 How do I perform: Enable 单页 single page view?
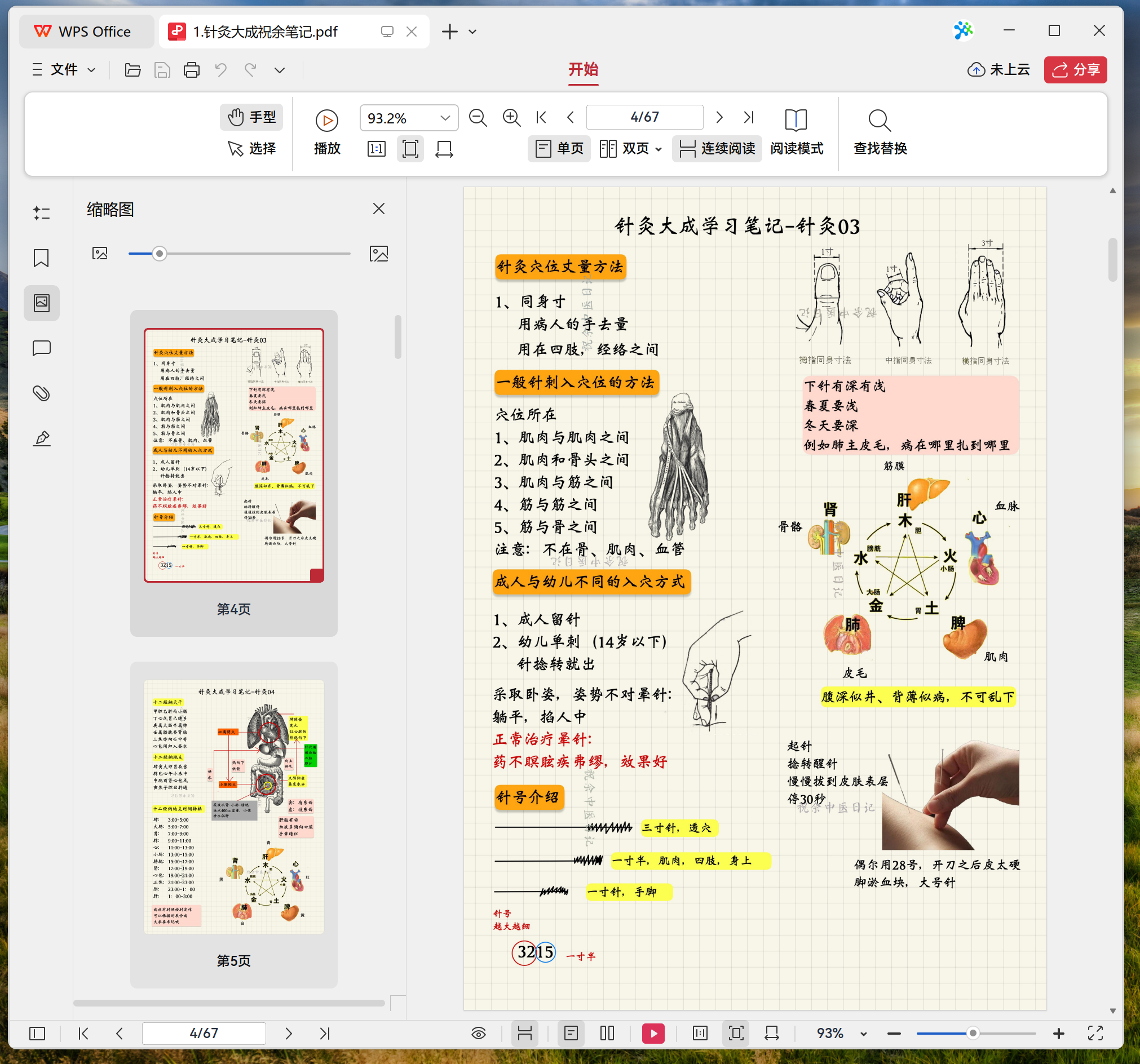(559, 148)
